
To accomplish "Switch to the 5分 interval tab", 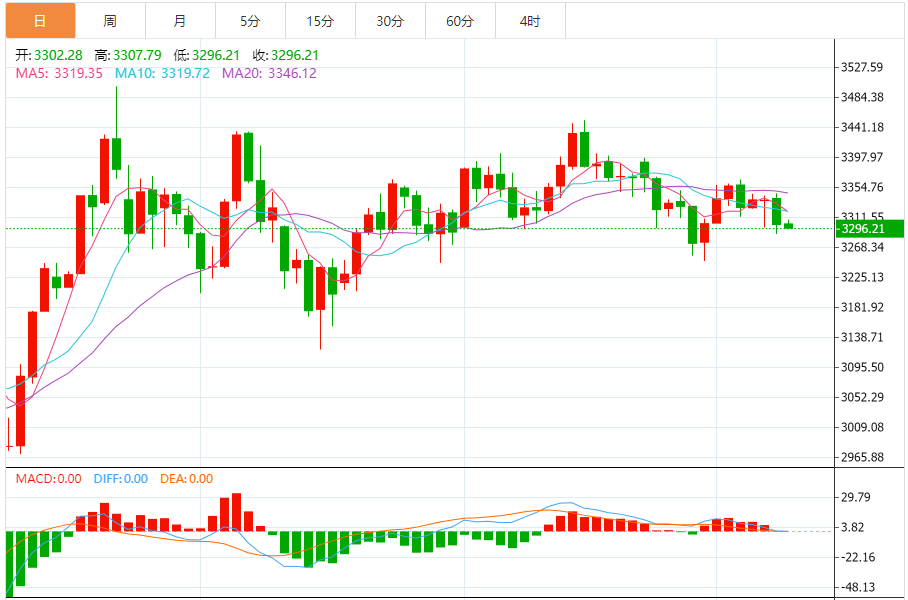I will (x=250, y=21).
